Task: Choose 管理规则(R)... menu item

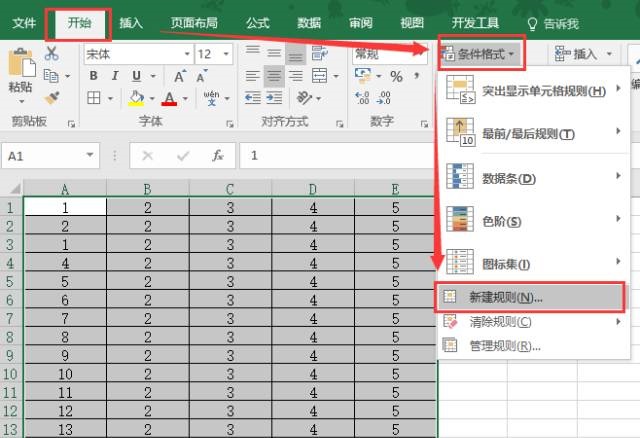Action: (x=533, y=346)
